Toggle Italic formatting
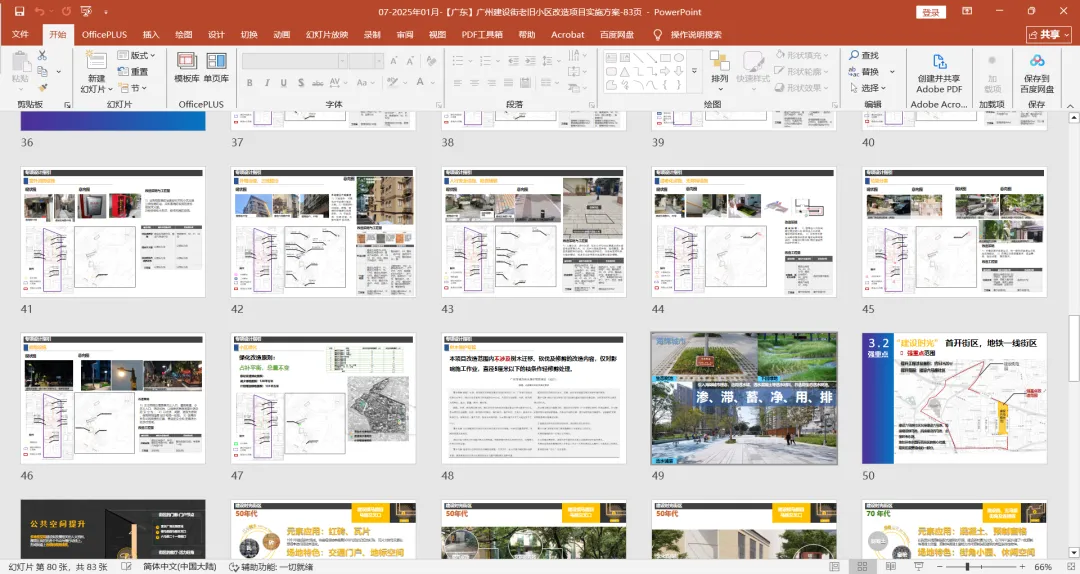The height and width of the screenshot is (574, 1080). coord(267,83)
